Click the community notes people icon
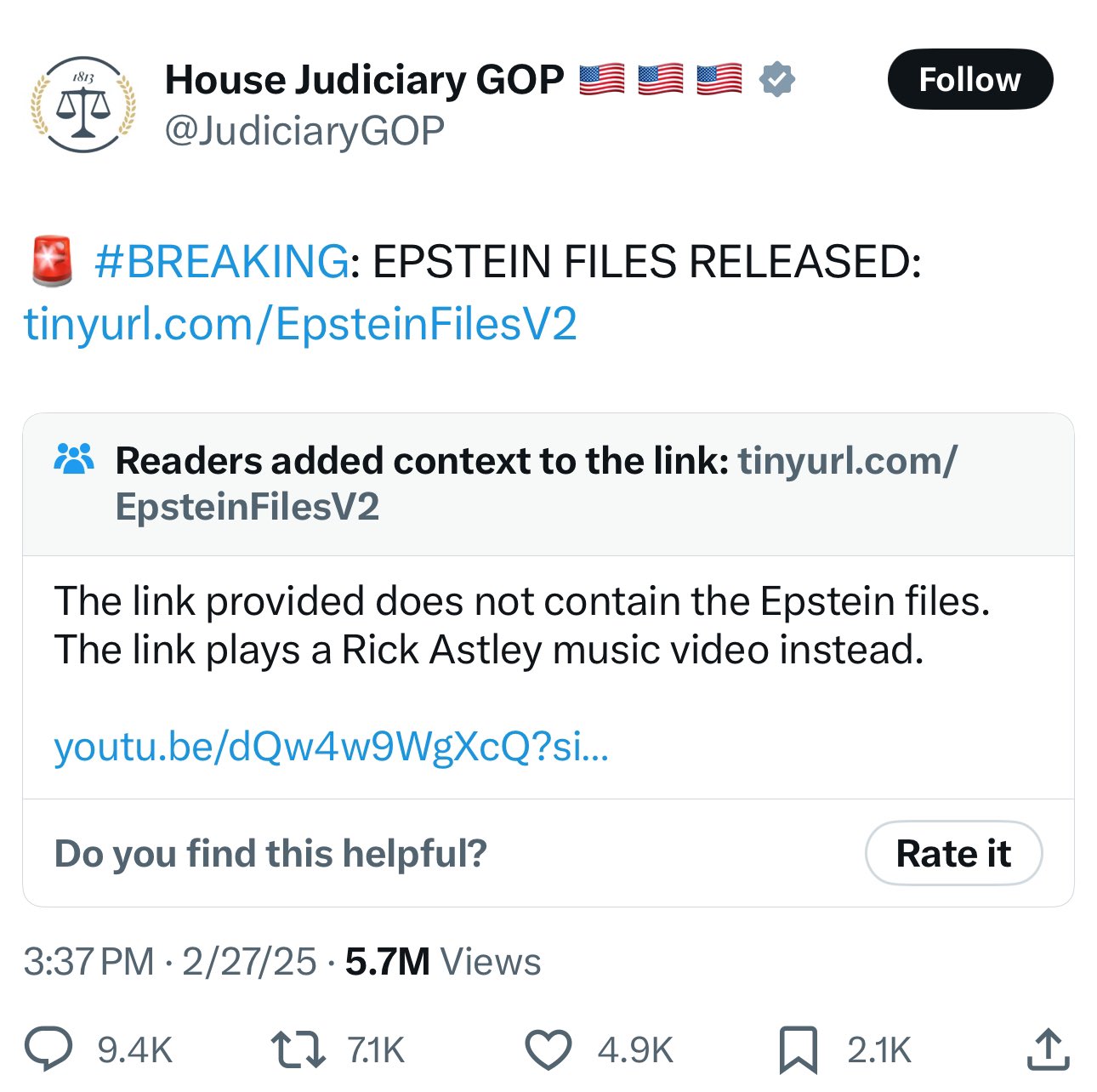This screenshot has height=1092, width=1097. 74,459
